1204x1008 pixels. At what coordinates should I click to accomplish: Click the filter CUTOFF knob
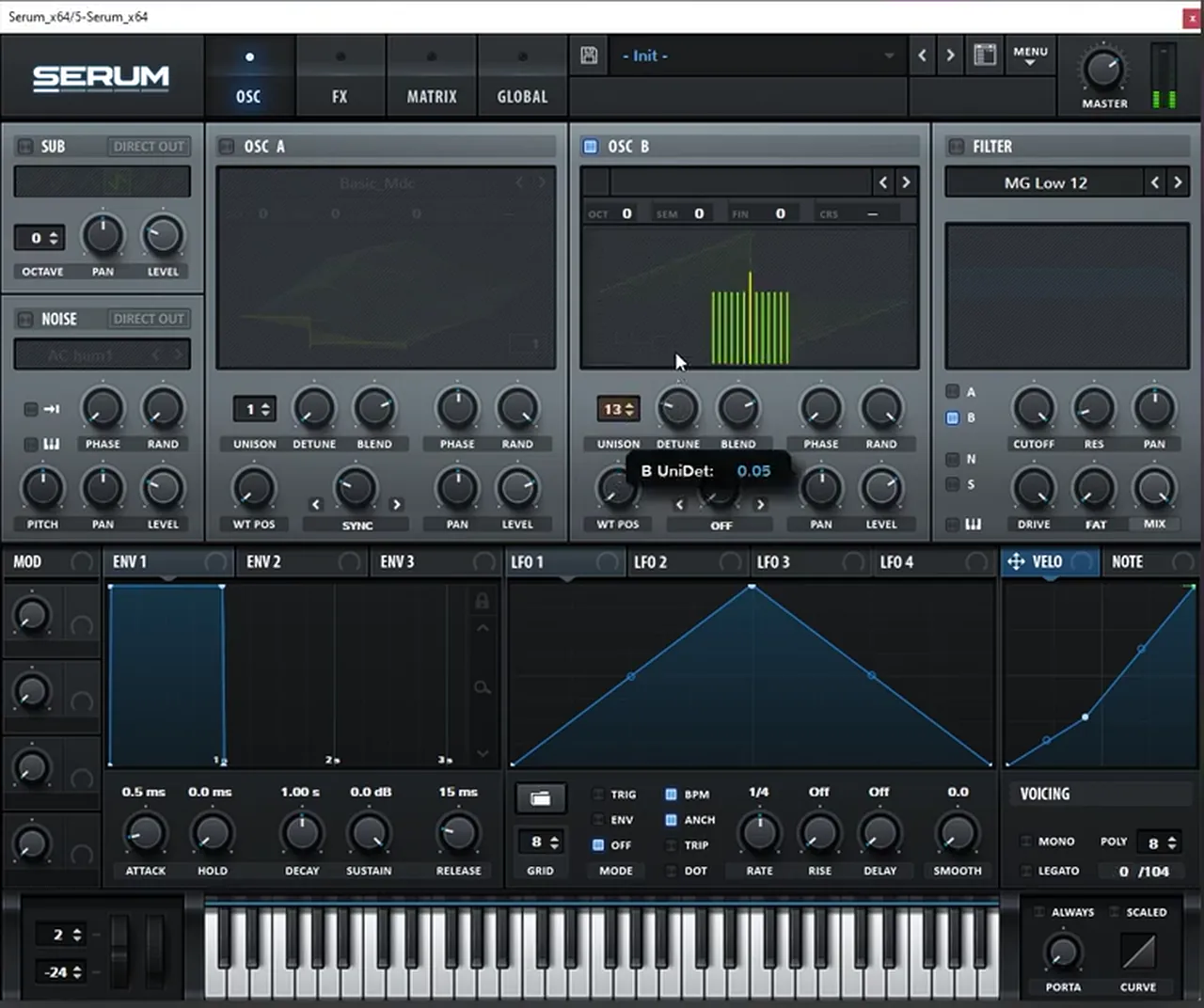click(1034, 409)
